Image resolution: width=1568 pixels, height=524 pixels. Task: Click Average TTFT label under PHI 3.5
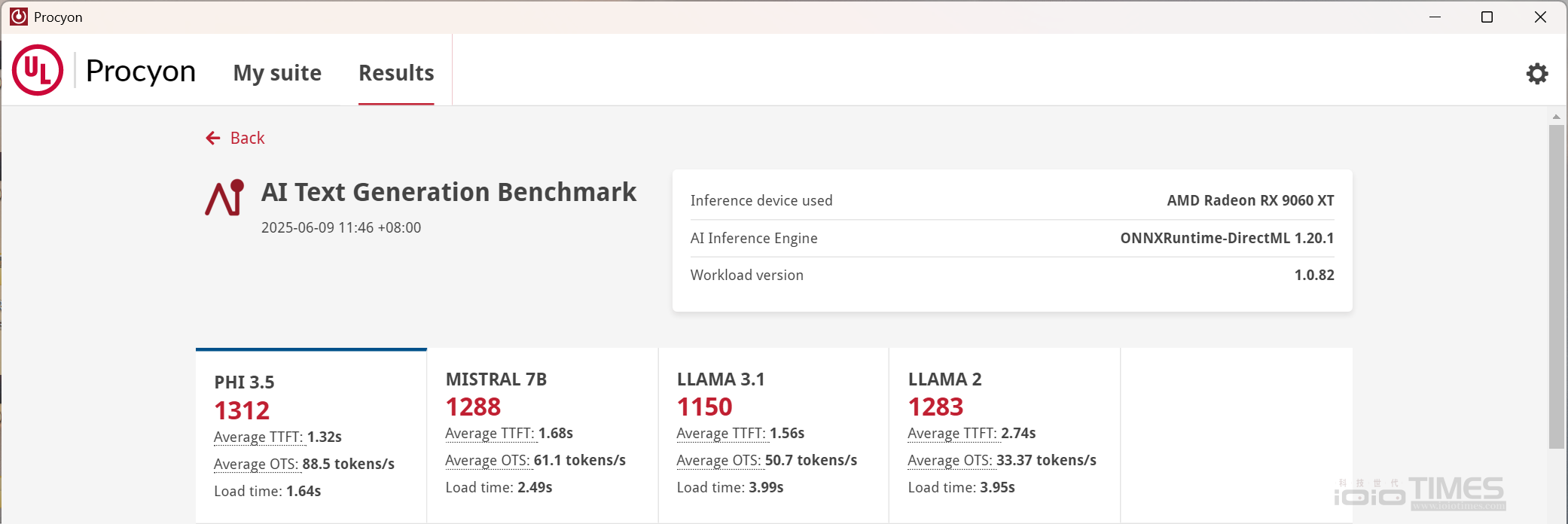(x=258, y=437)
